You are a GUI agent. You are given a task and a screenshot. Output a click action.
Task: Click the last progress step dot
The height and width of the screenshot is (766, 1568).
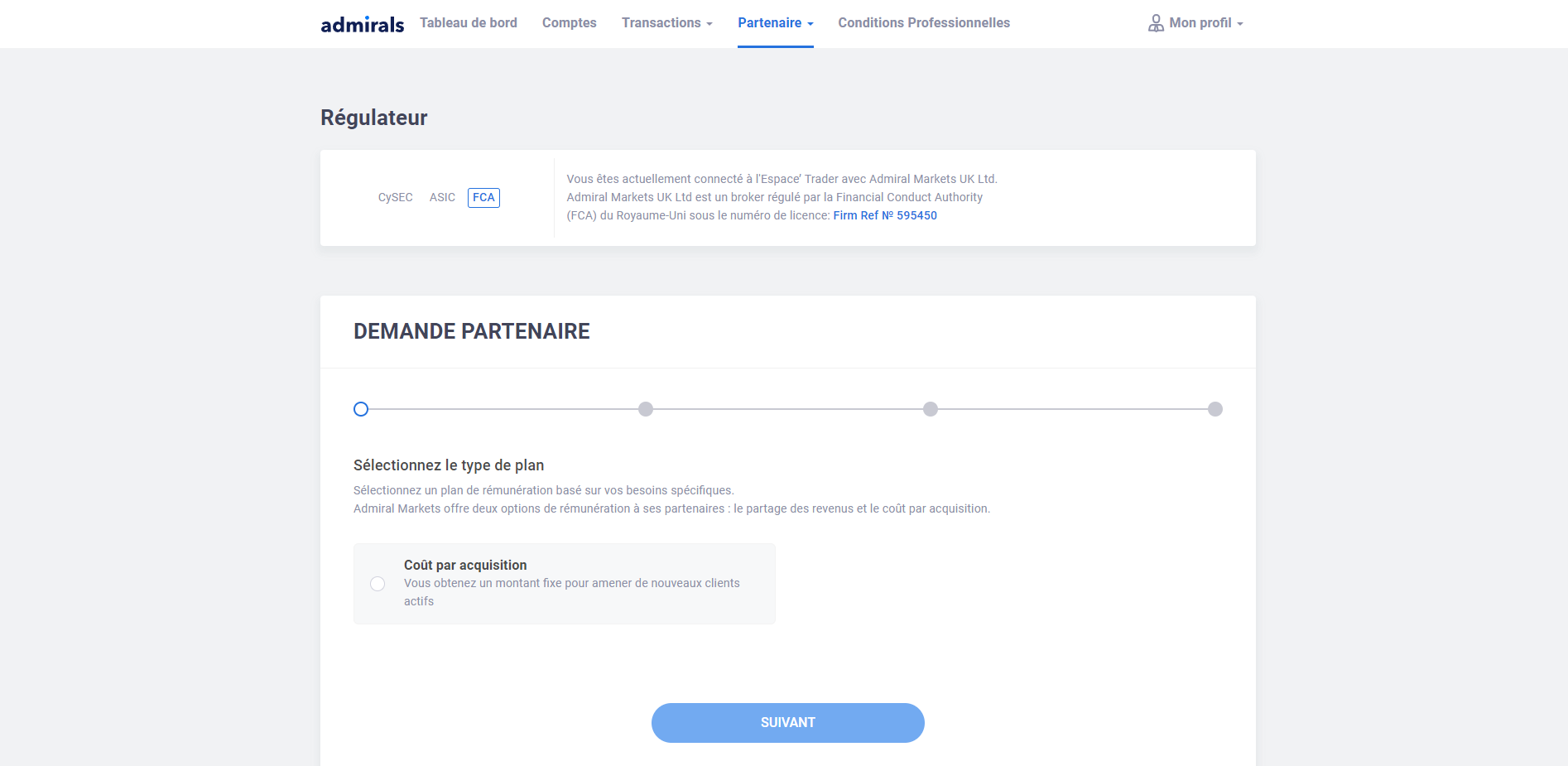tap(1215, 409)
